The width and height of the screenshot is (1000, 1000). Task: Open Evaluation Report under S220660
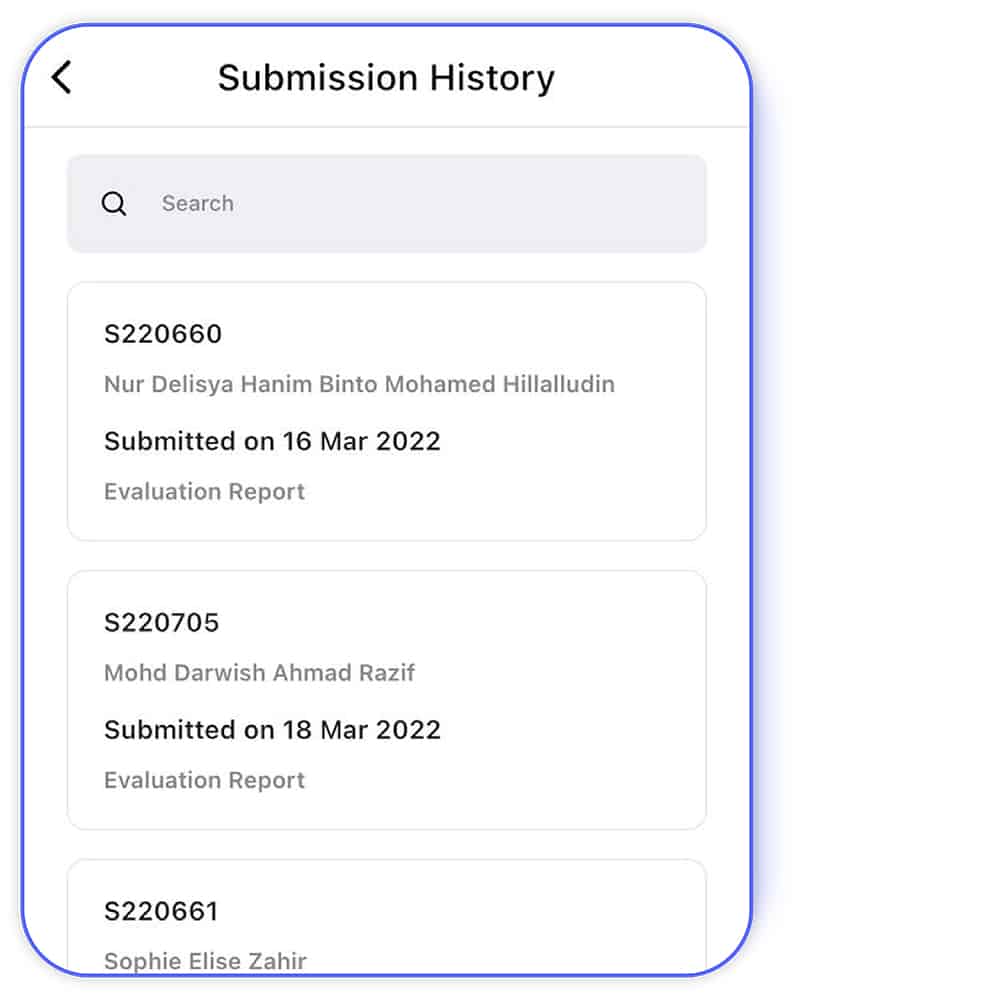[x=204, y=492]
